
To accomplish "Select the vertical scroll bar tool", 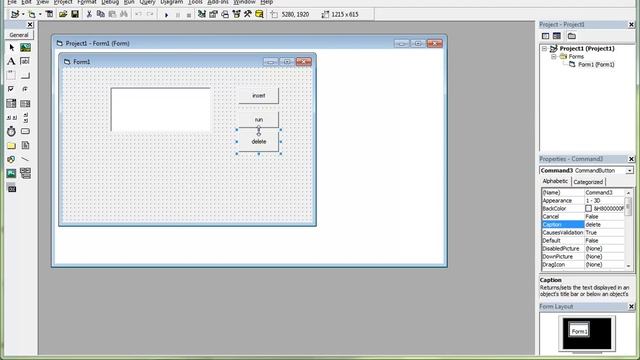I will (25, 118).
